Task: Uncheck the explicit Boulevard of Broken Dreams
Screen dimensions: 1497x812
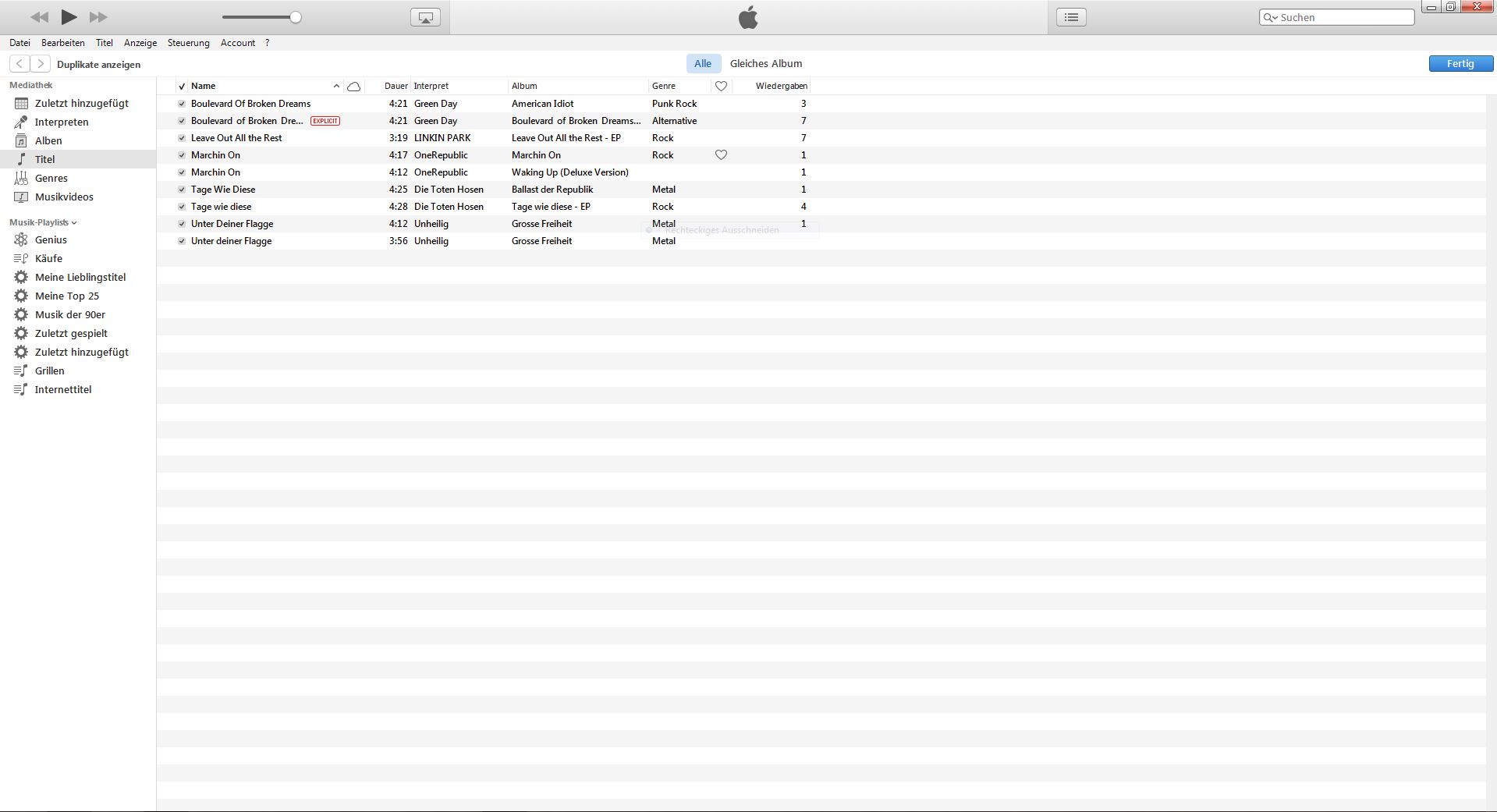Action: 182,121
